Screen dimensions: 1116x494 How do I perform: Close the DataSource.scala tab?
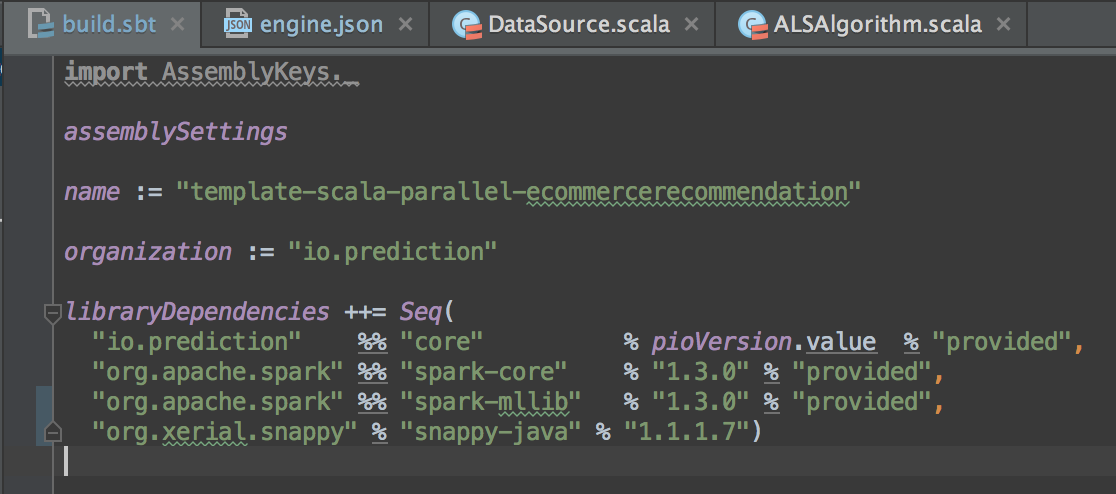point(693,24)
